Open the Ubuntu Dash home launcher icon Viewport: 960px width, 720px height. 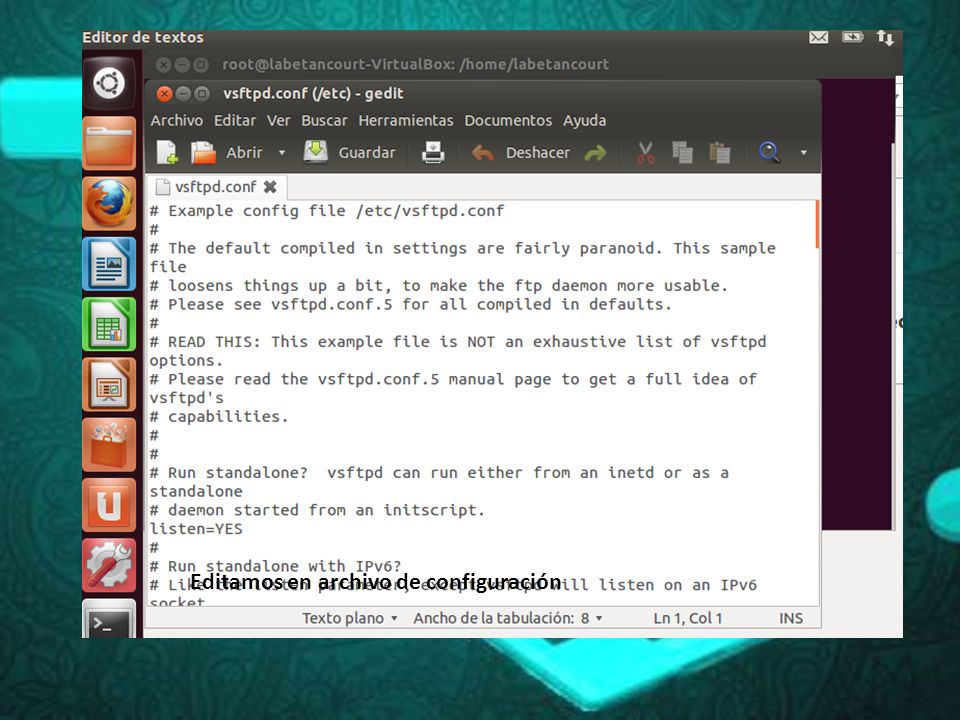pos(109,83)
